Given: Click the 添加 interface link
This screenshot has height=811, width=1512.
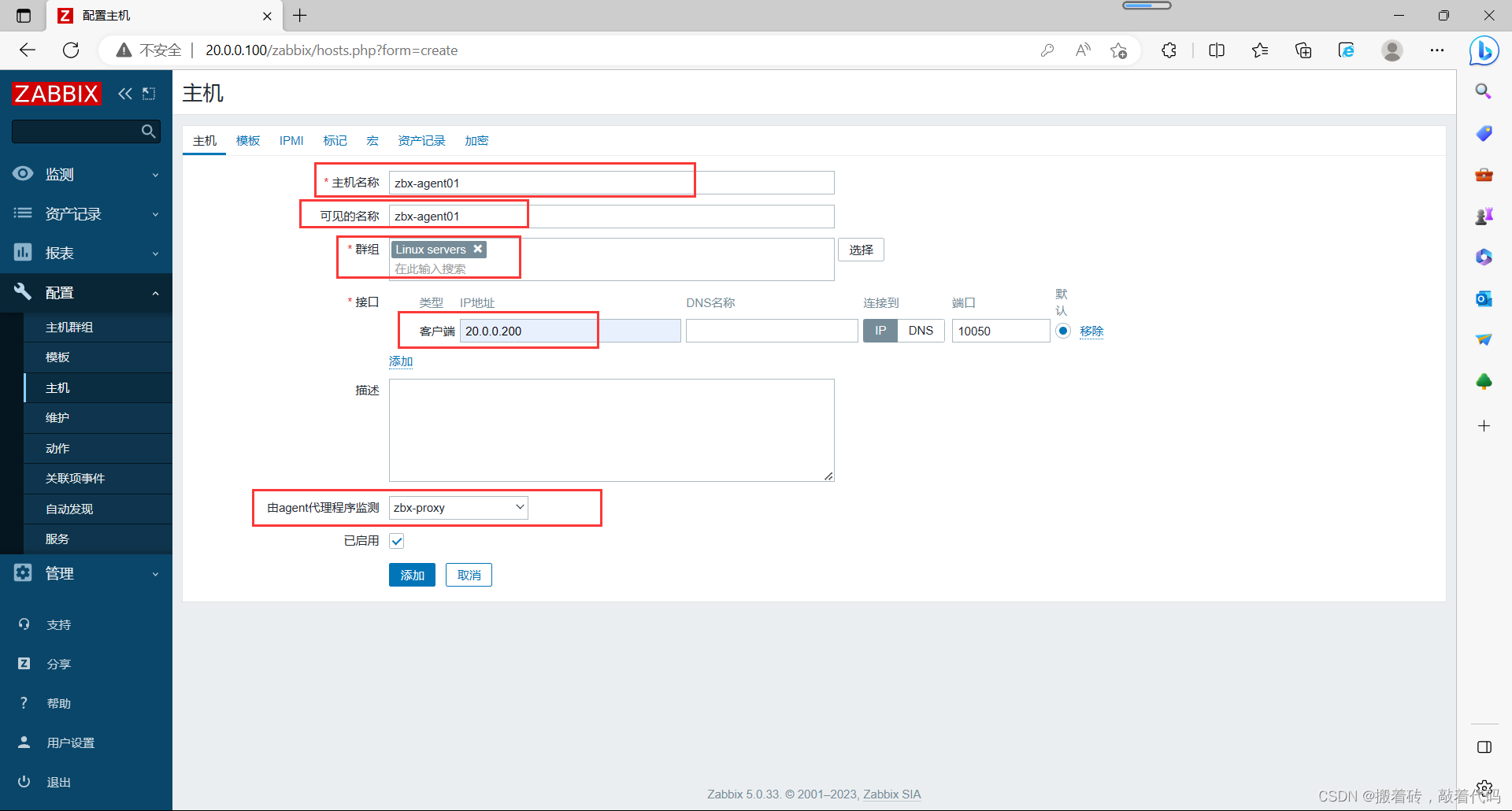Looking at the screenshot, I should (401, 361).
